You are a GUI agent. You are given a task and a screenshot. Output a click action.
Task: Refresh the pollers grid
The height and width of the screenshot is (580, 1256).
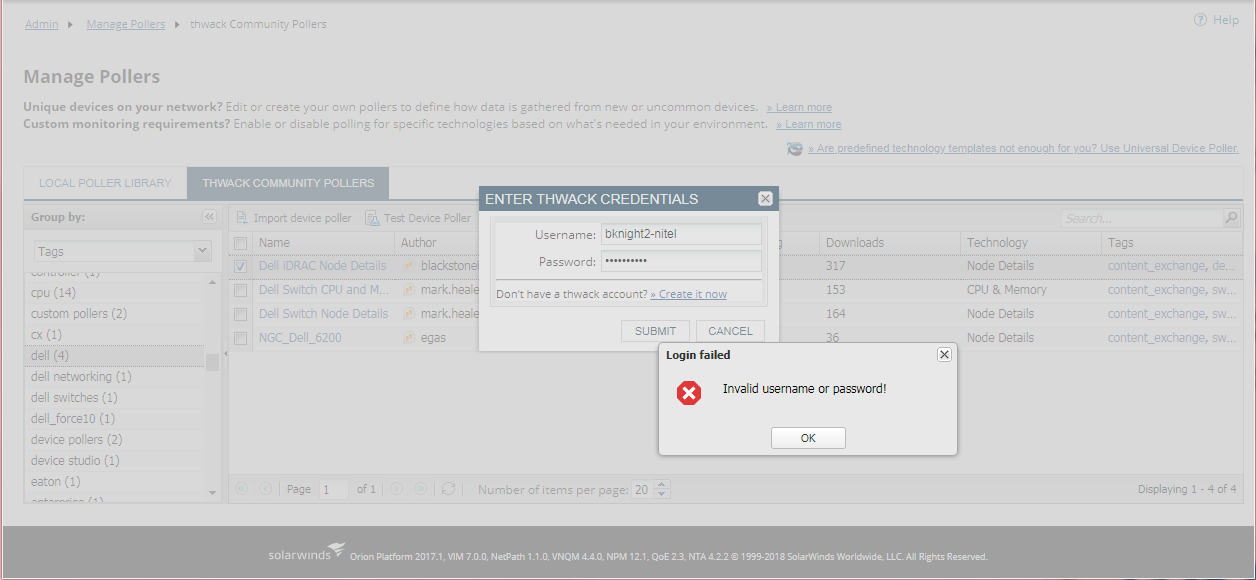[449, 489]
